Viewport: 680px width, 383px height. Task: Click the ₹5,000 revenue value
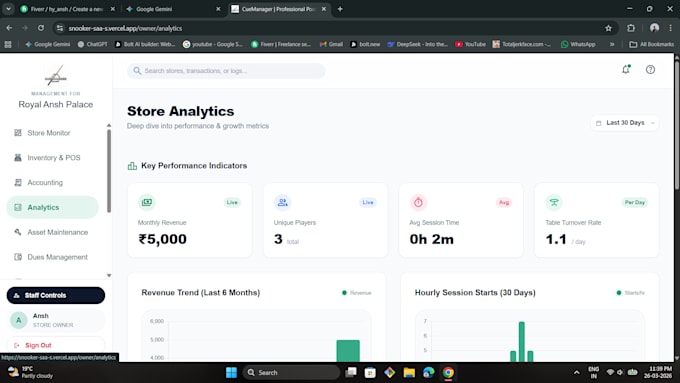162,239
